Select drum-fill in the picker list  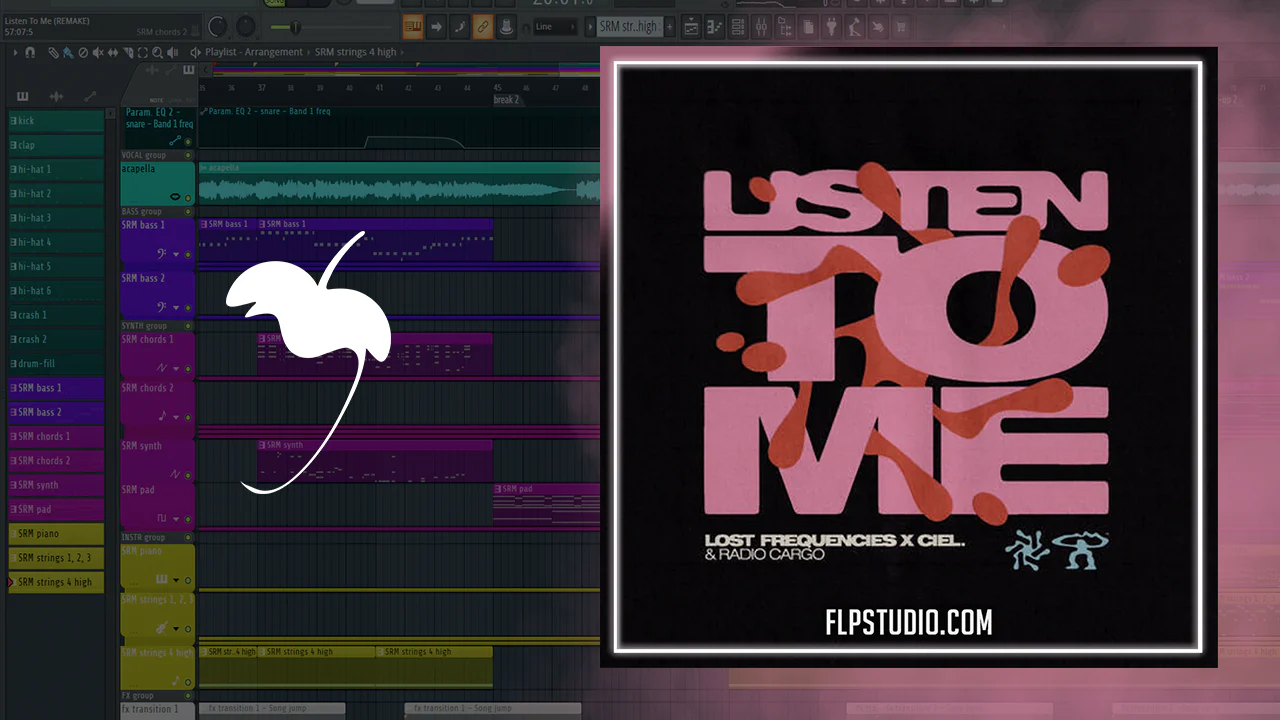[x=56, y=364]
